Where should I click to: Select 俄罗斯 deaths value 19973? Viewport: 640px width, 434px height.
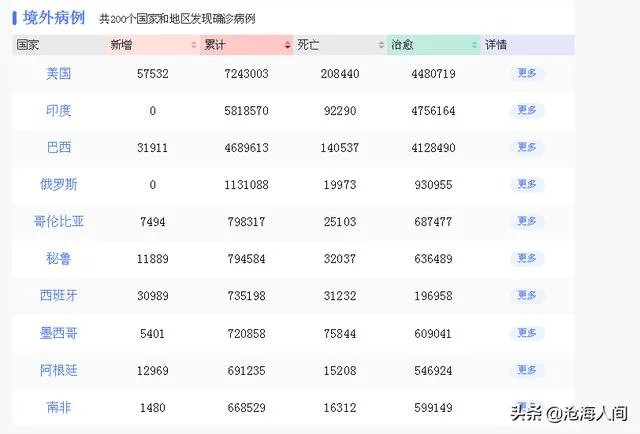(340, 185)
